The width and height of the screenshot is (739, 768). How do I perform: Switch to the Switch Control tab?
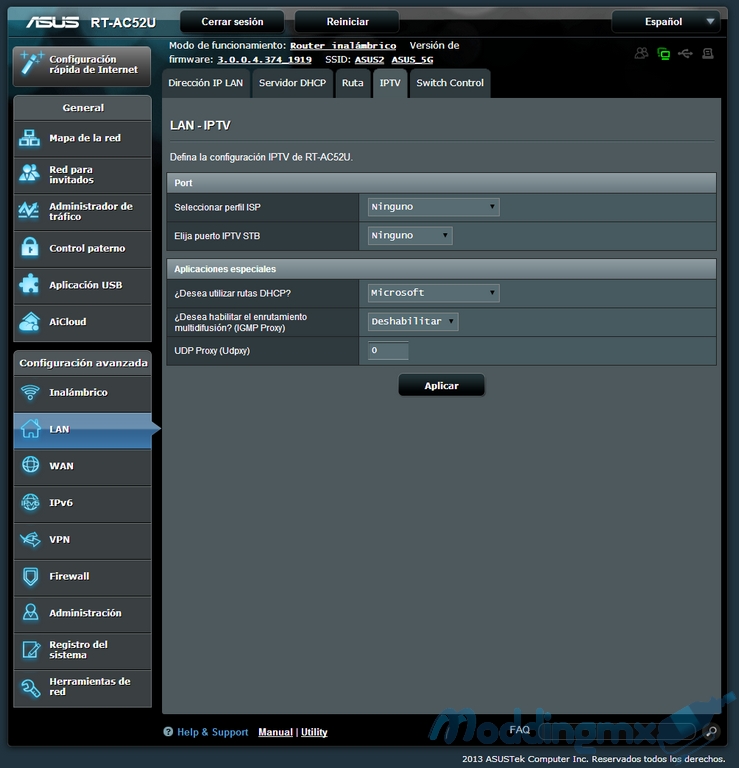450,83
